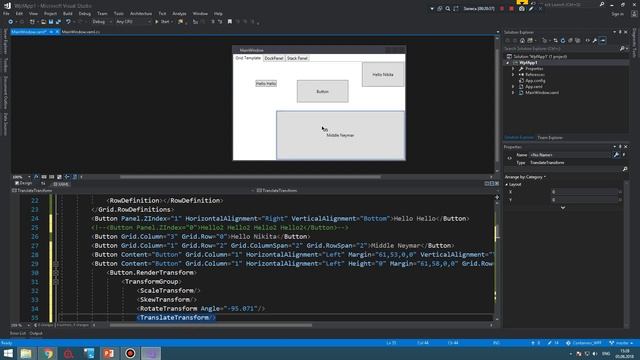The height and width of the screenshot is (360, 640).
Task: Click the X value field under Layout
Action: coord(584,192)
